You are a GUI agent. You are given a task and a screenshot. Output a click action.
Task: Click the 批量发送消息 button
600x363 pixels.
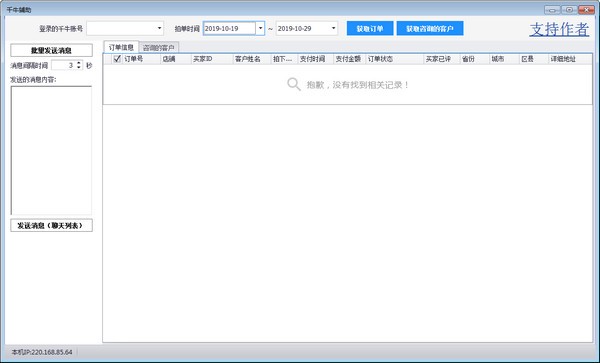click(x=51, y=50)
